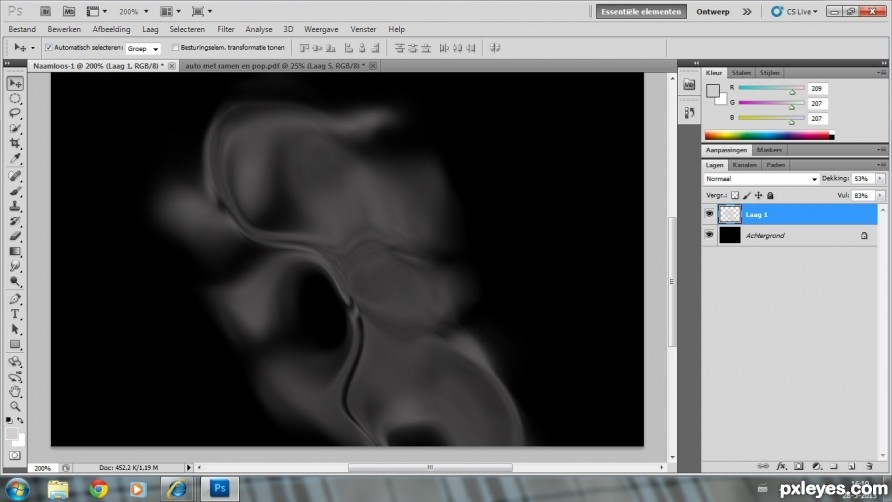892x502 pixels.
Task: Launch Adobe Bridge from top bar
Action: coord(46,11)
